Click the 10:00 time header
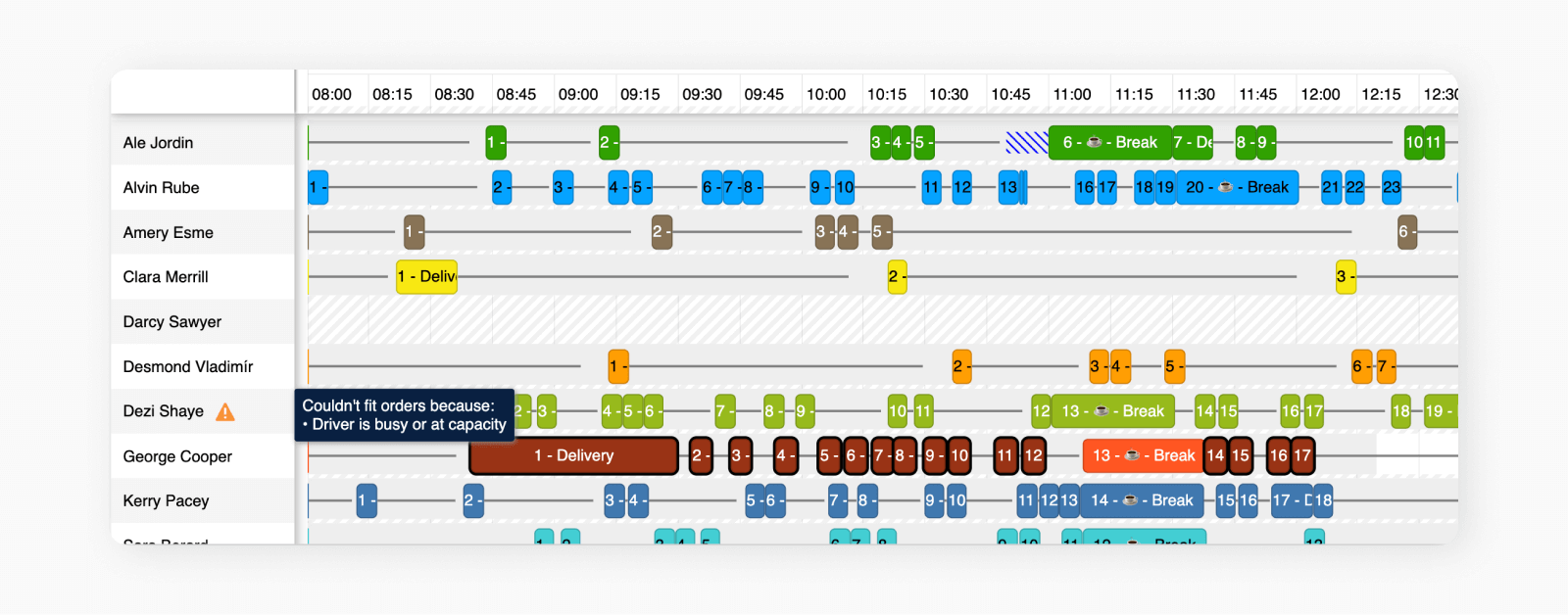Image resolution: width=1568 pixels, height=615 pixels. [x=825, y=95]
